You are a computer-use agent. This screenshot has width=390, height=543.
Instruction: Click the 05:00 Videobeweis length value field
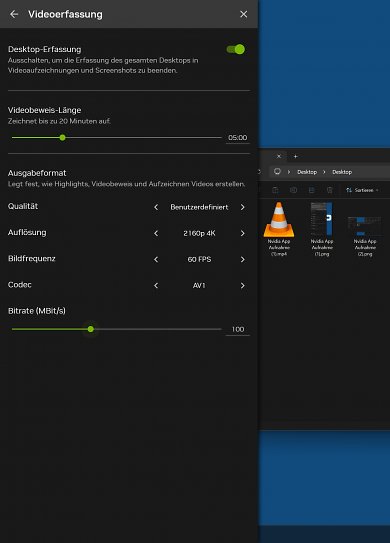tap(238, 137)
